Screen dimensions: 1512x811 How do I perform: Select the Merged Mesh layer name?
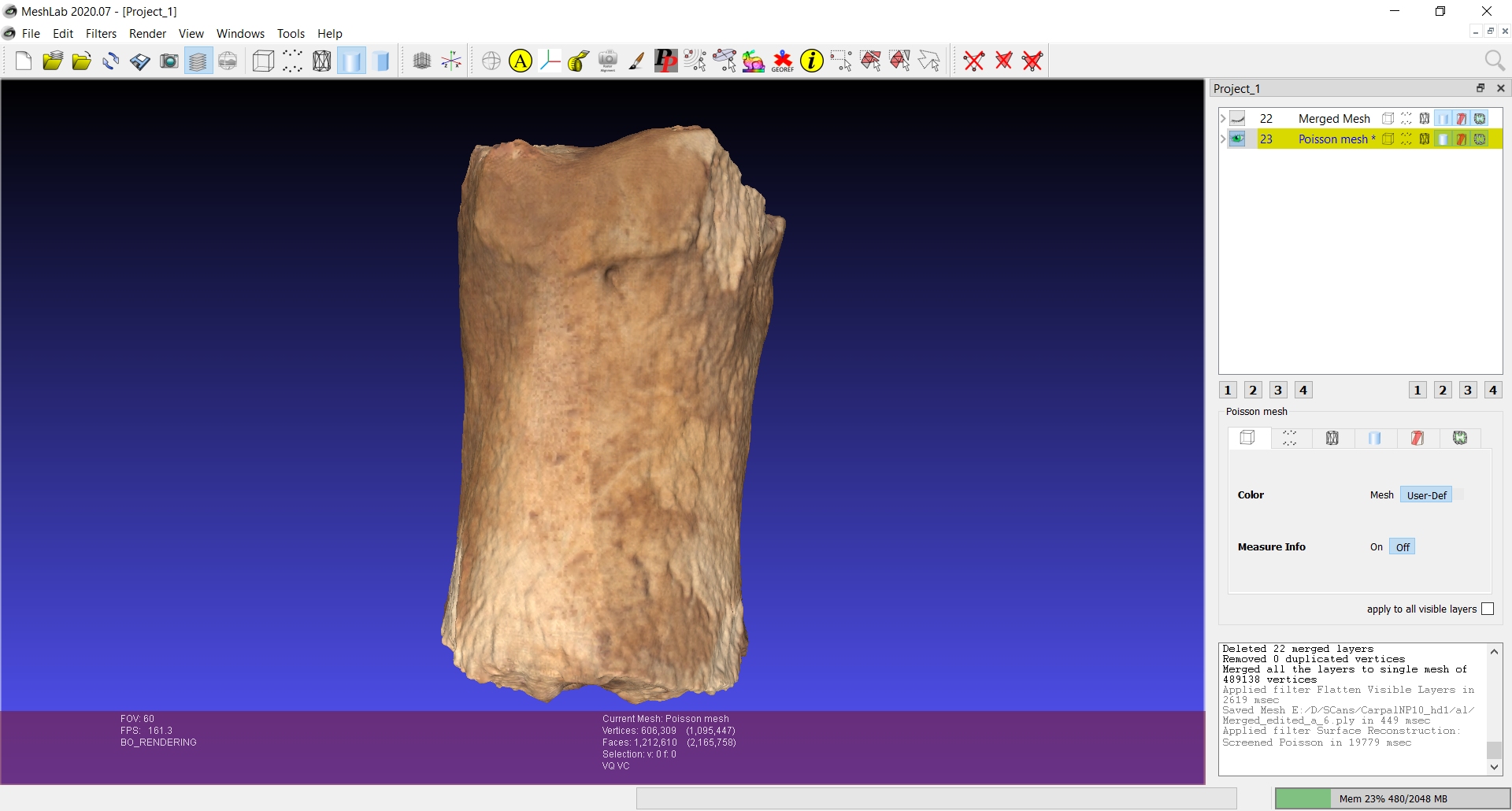pos(1334,118)
